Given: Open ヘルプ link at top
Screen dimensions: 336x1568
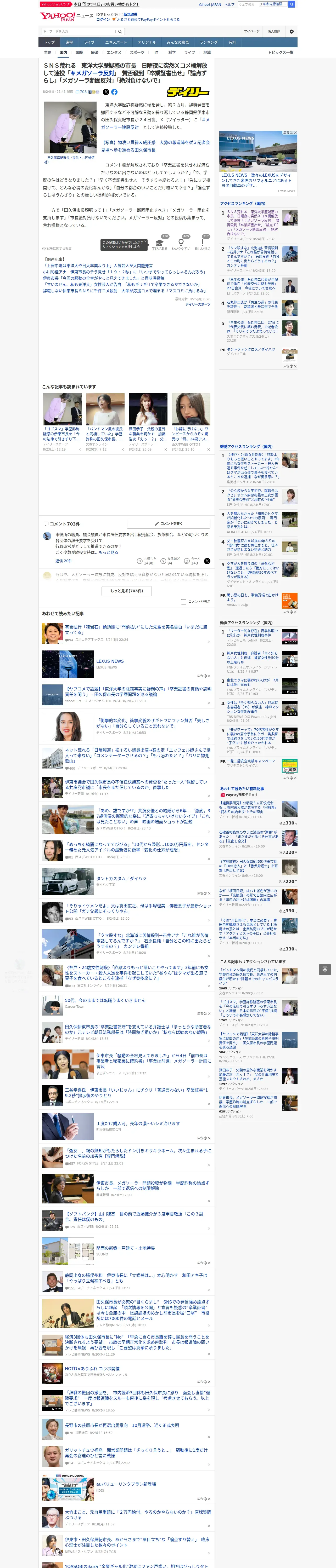Looking at the screenshot, I should 229,4.
